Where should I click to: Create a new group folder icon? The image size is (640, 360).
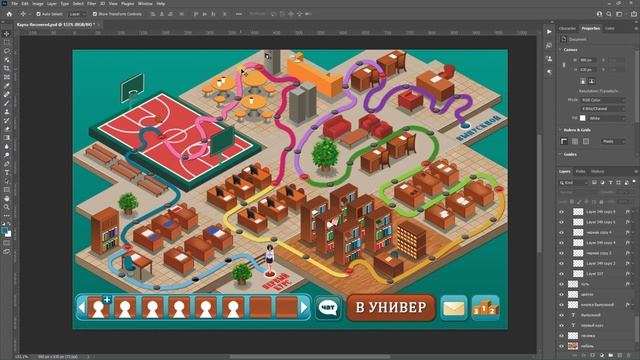611,356
